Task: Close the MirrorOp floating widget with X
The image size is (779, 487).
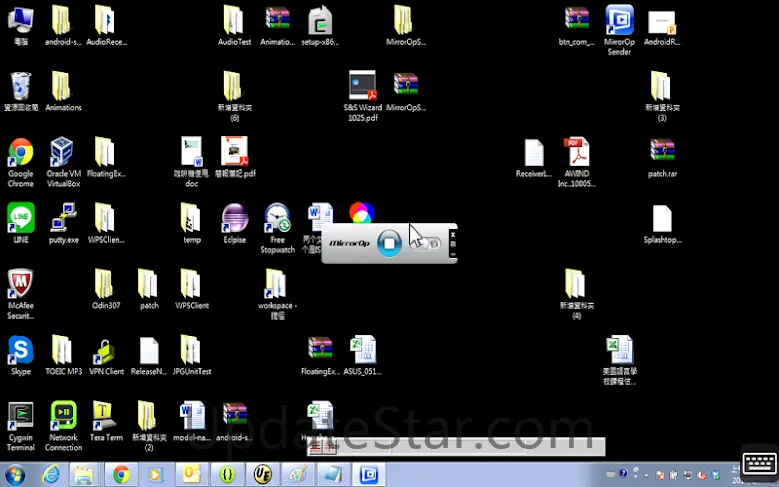Action: point(453,235)
